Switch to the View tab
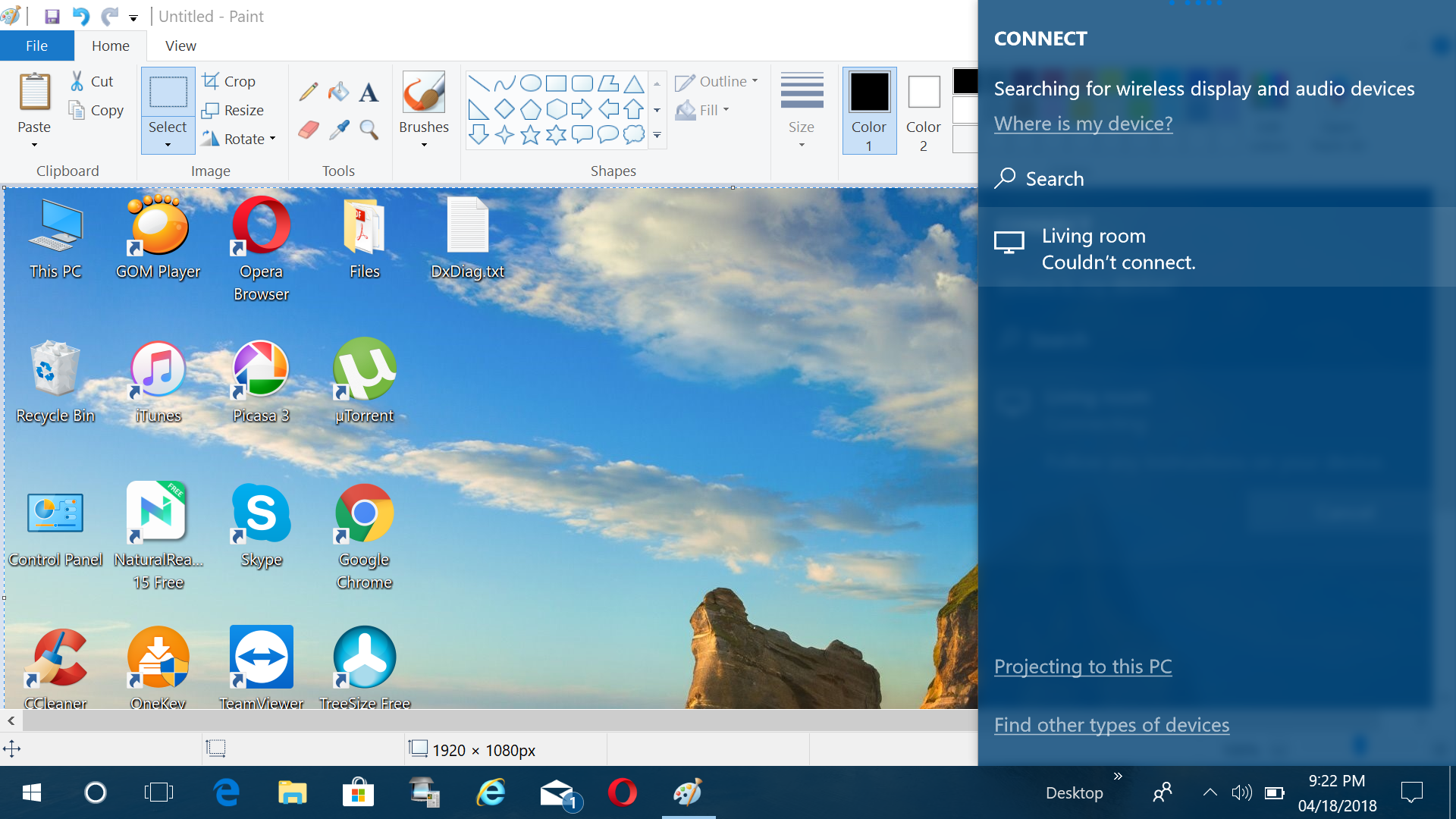This screenshot has height=819, width=1456. 180,45
